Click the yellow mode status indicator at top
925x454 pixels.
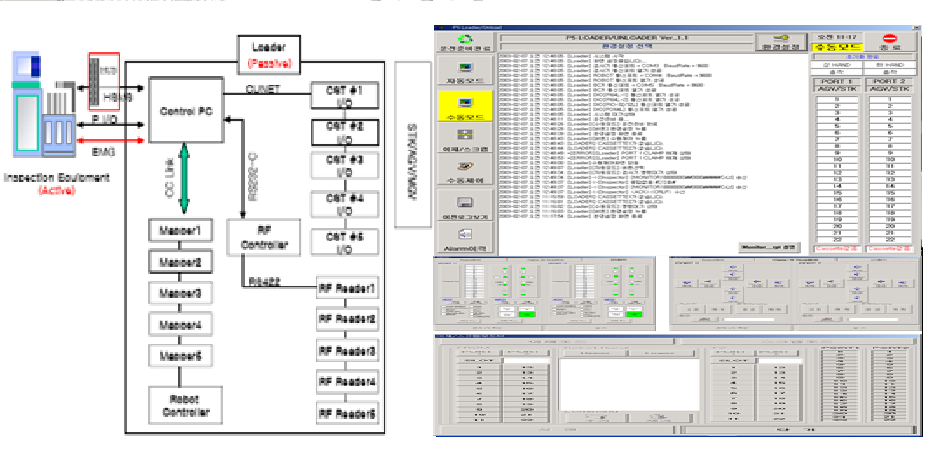[x=829, y=44]
